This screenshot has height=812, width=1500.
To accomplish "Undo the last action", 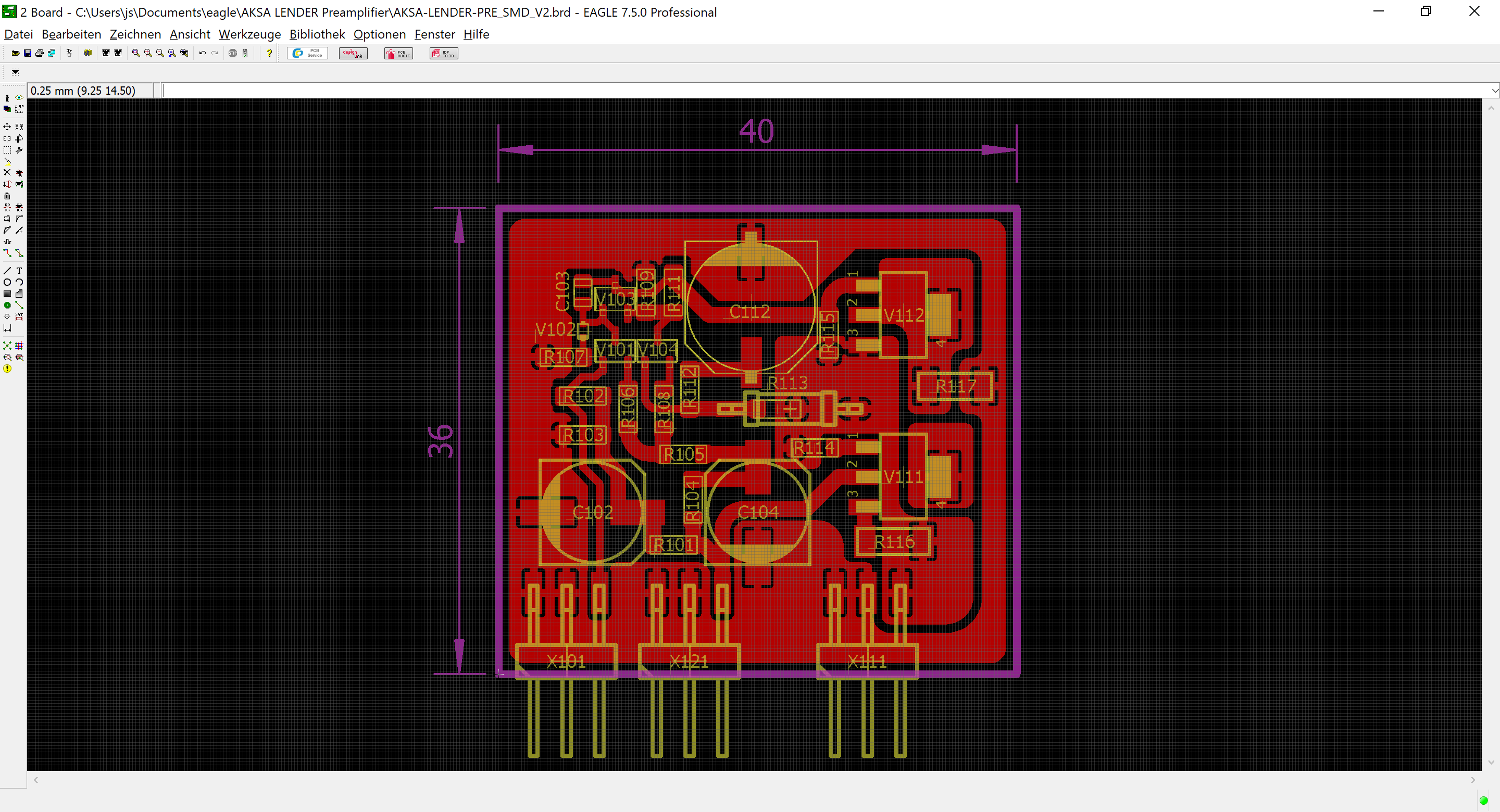I will (x=202, y=53).
